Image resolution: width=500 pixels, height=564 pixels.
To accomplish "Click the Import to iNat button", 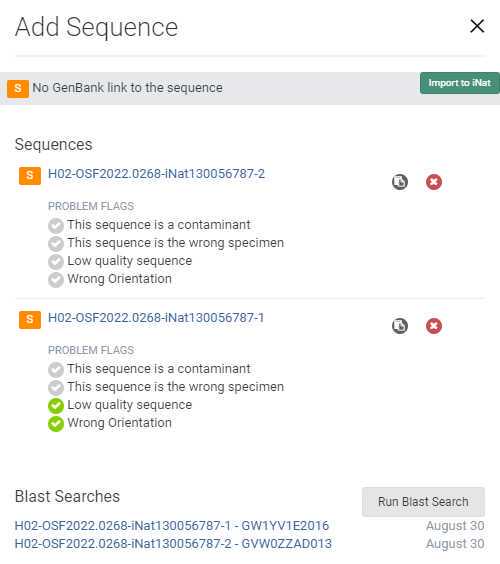I will point(459,83).
